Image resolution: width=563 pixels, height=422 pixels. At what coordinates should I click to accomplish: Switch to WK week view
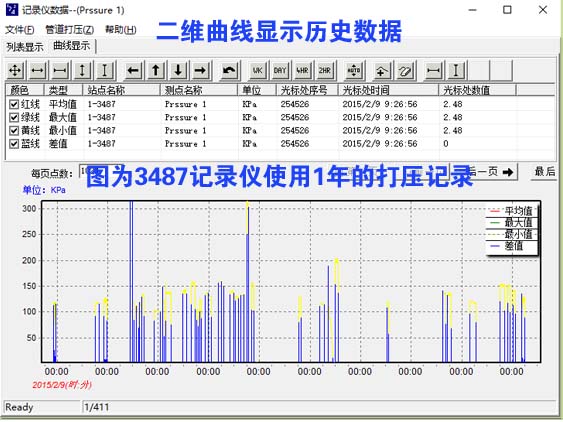click(x=257, y=70)
